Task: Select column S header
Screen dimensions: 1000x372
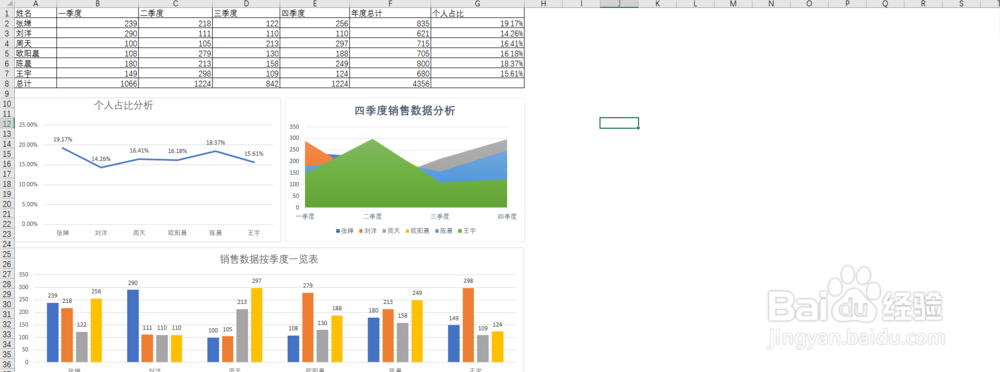Action: coord(962,4)
